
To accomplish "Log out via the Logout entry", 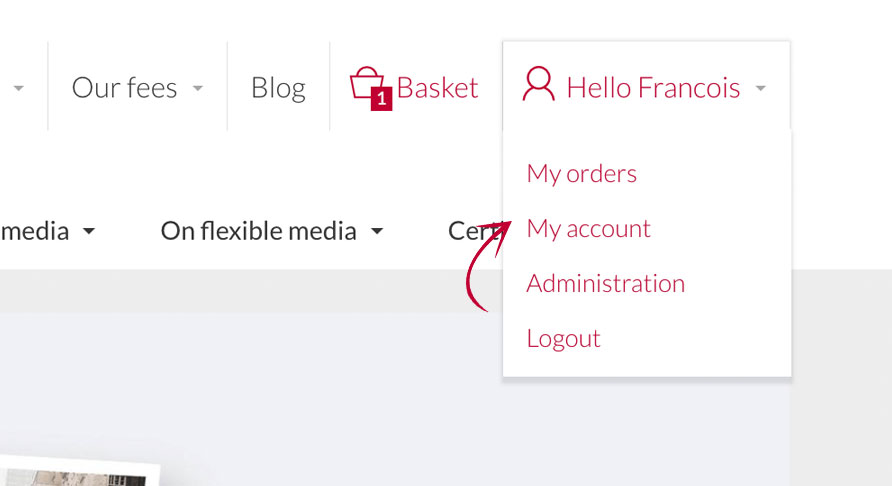I will pos(563,339).
